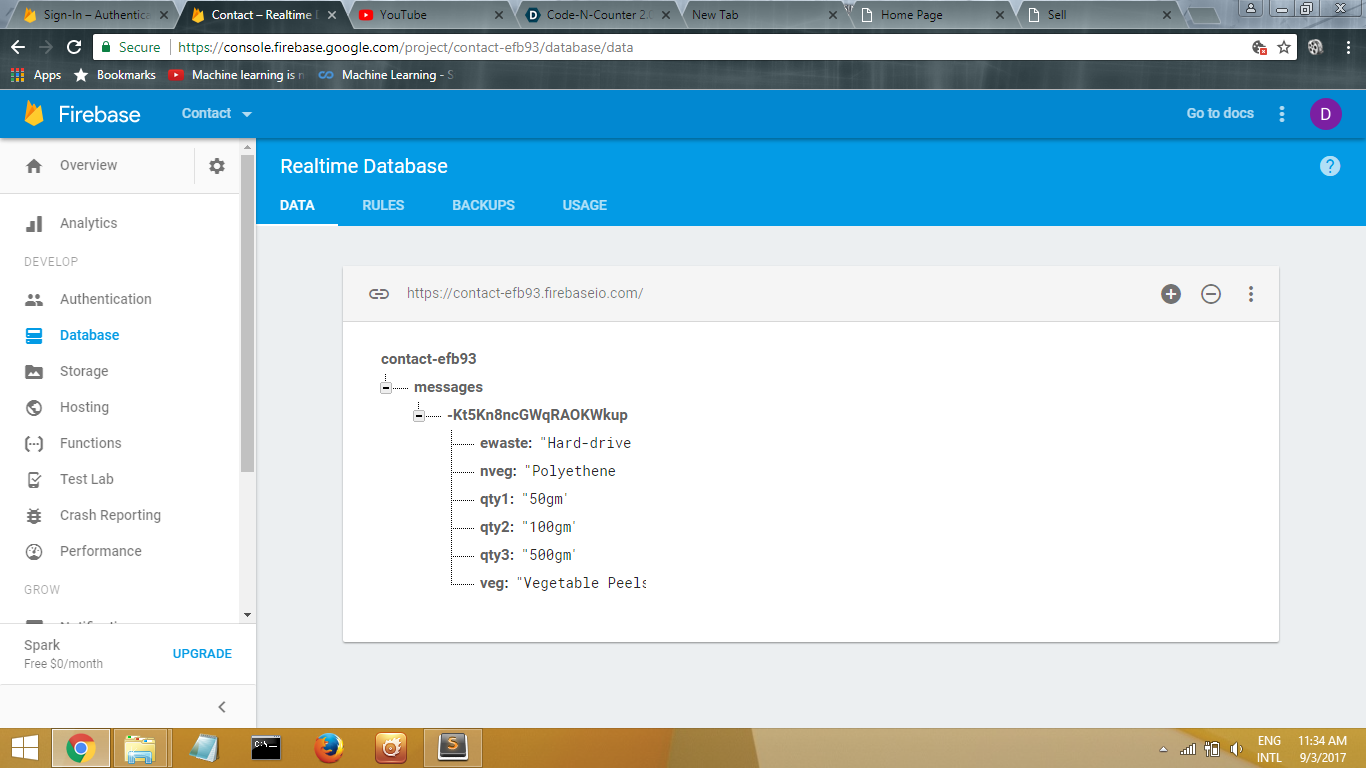
Task: Click the Authentication people icon
Action: click(34, 299)
